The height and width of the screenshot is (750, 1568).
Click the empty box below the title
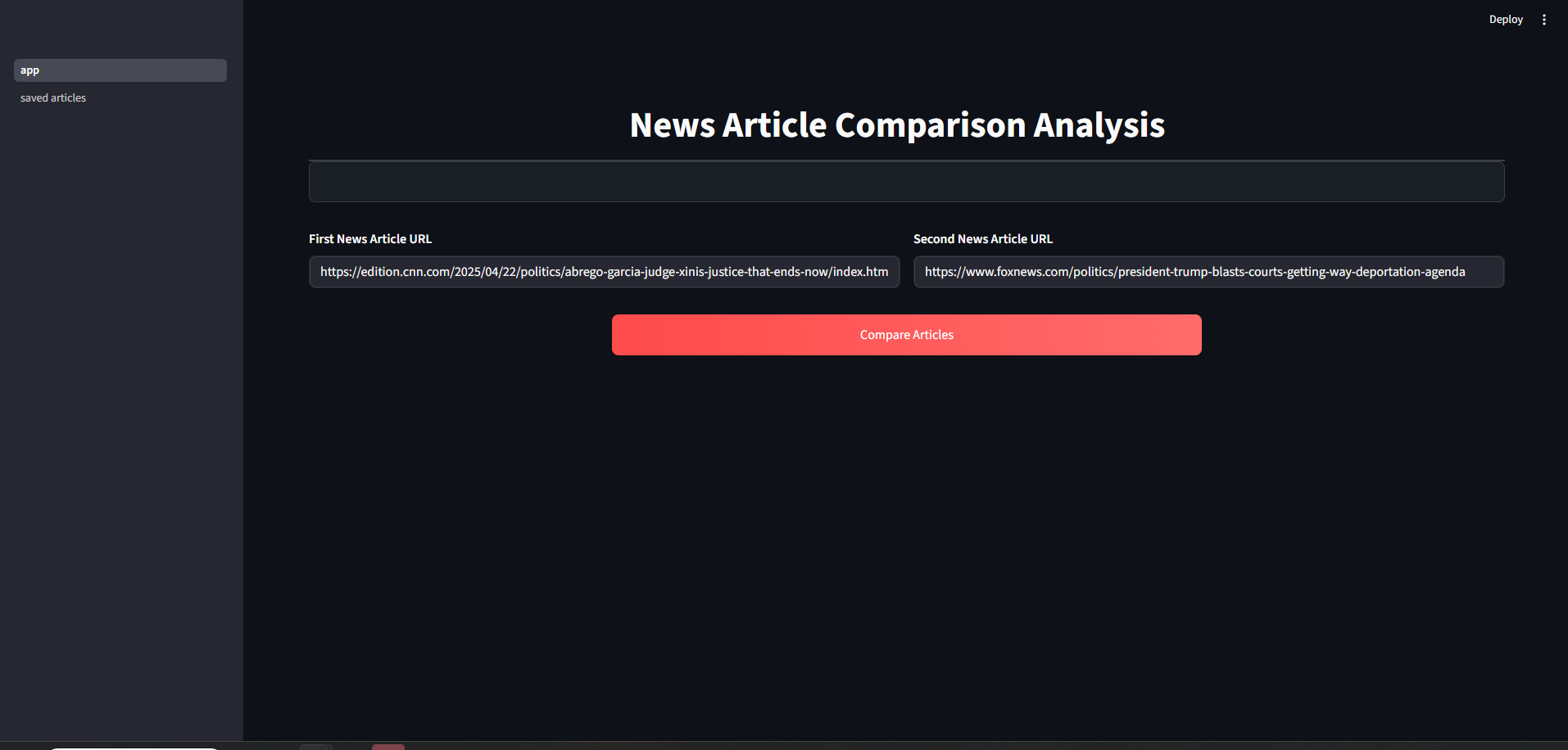(906, 182)
